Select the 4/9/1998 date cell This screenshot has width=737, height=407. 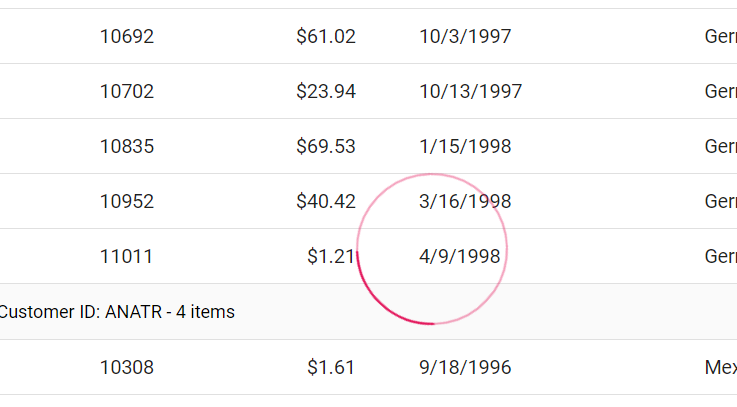460,257
